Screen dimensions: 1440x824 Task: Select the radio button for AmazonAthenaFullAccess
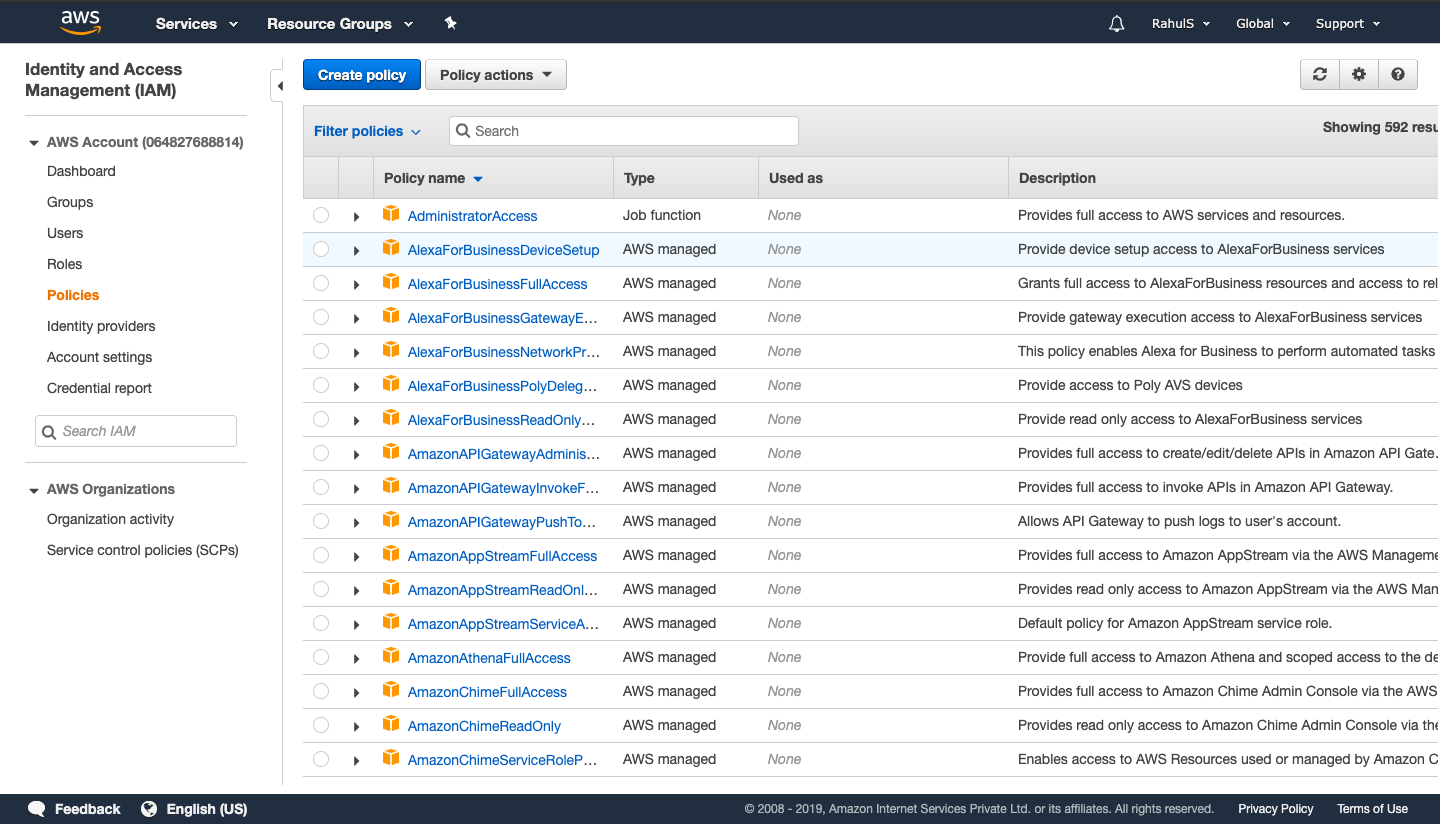coord(320,655)
